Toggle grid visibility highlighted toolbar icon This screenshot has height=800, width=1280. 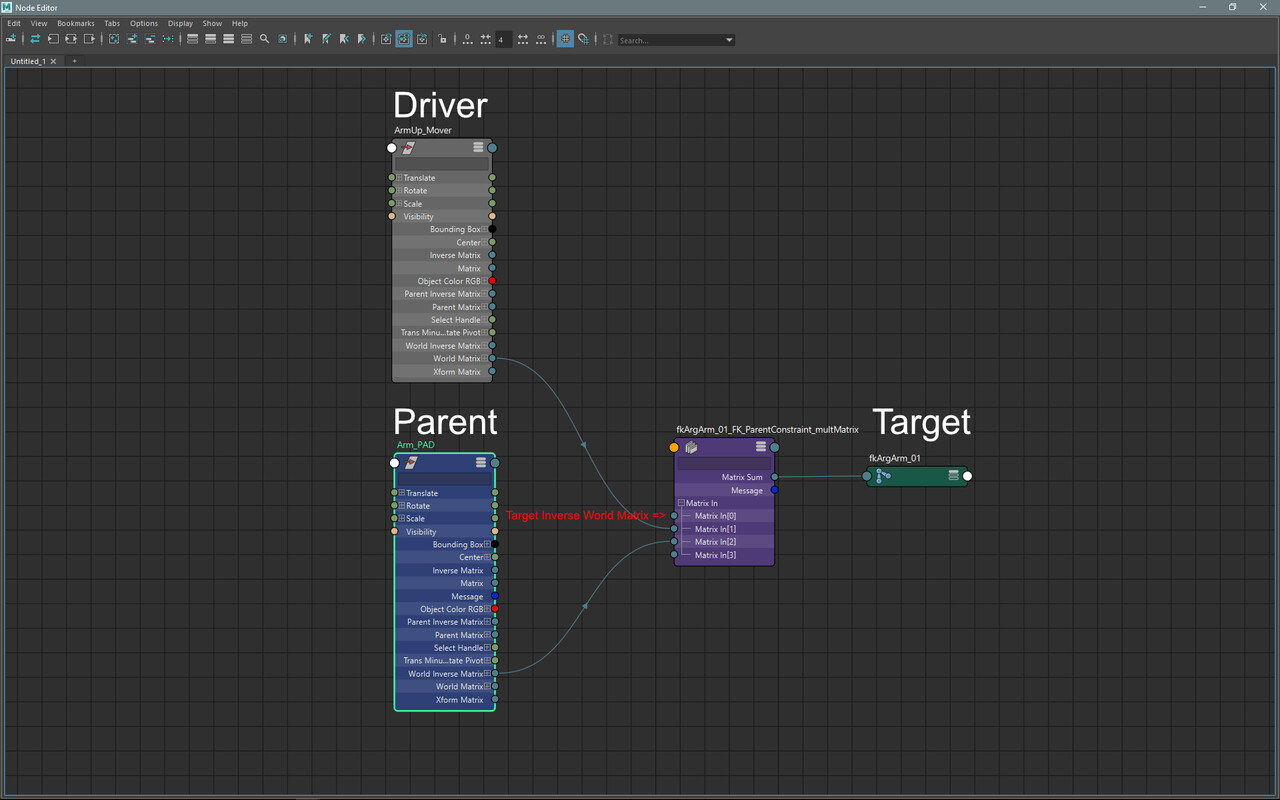[x=565, y=39]
